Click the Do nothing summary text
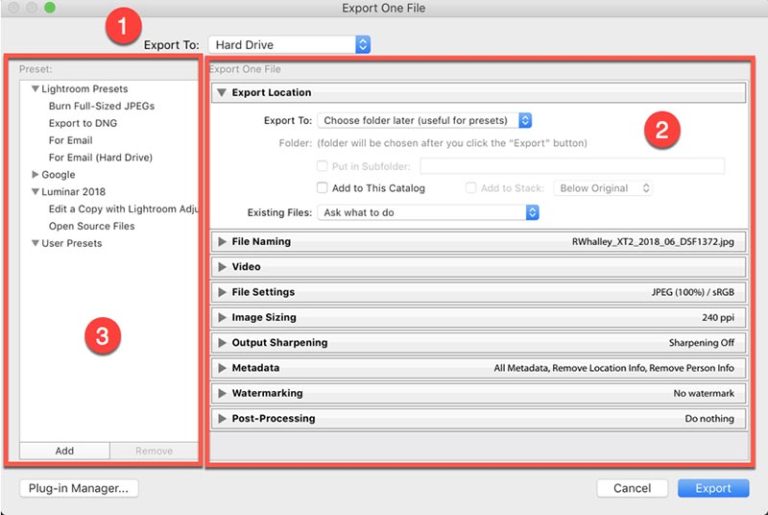The image size is (768, 515). (x=709, y=418)
